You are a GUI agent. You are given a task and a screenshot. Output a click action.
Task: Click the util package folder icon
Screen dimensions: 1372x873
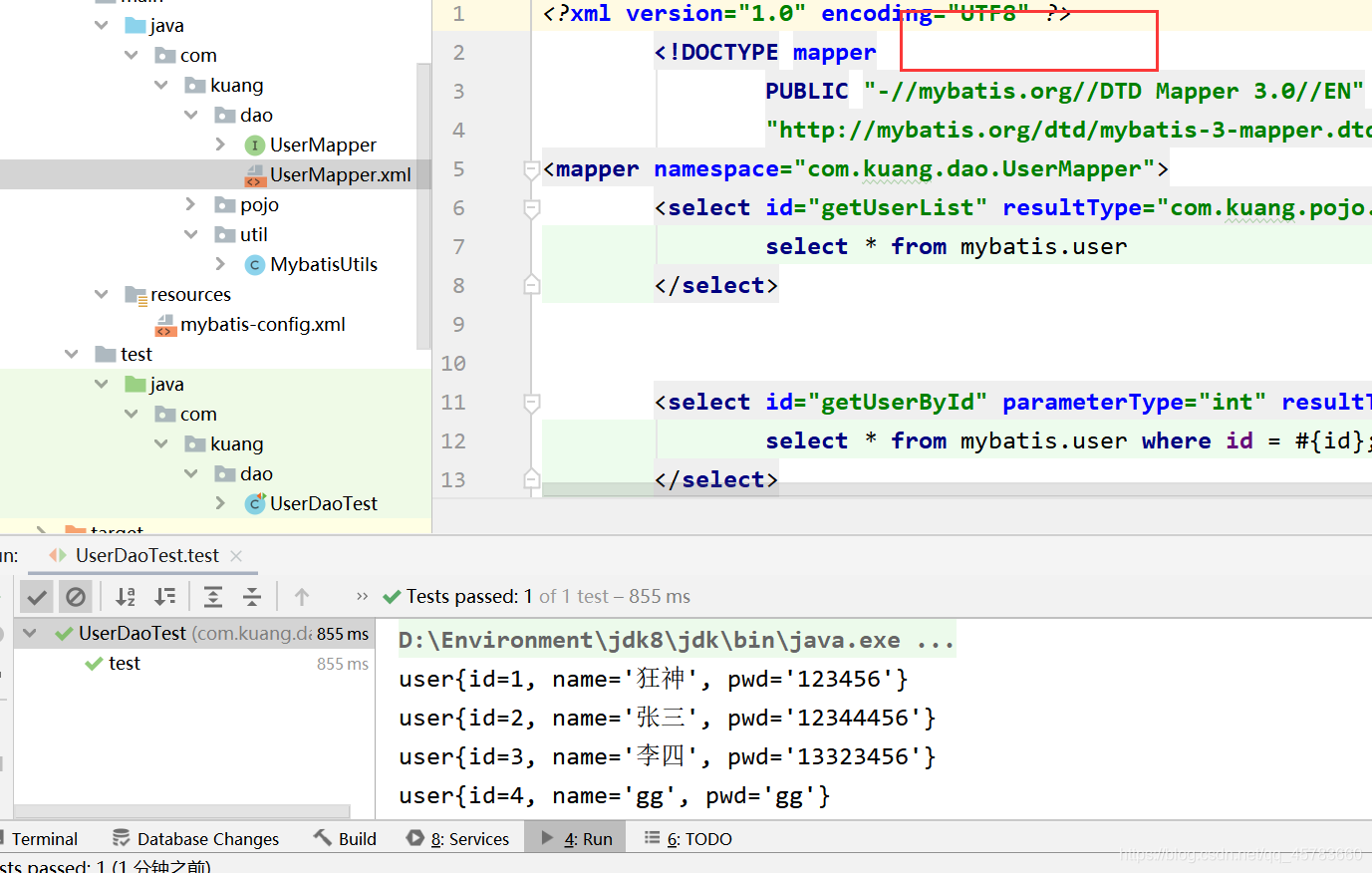pyautogui.click(x=225, y=235)
